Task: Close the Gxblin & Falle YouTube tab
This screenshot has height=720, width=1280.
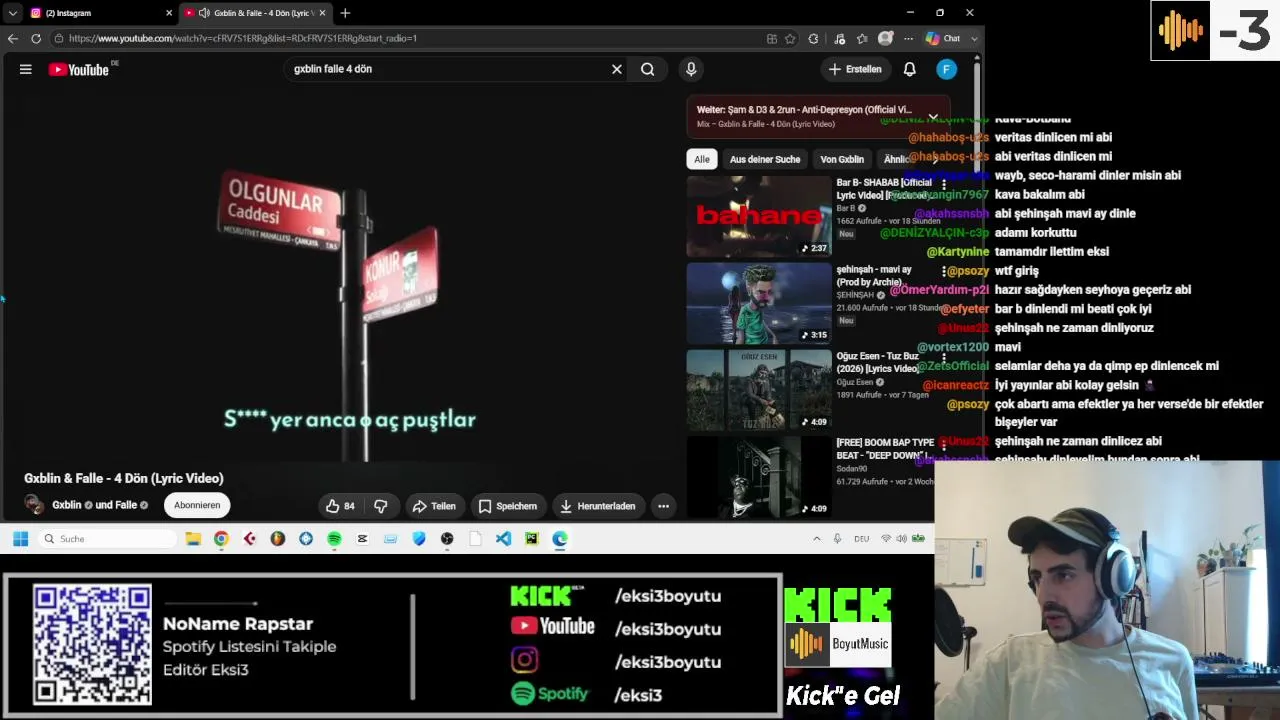Action: pyautogui.click(x=322, y=13)
